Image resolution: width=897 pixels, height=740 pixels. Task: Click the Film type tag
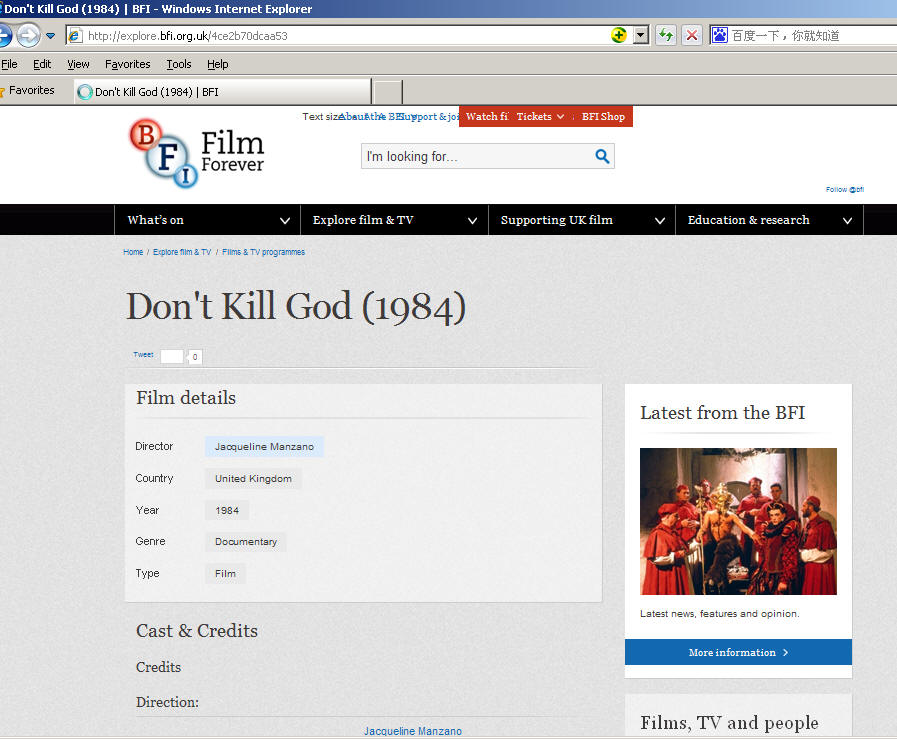click(x=225, y=574)
